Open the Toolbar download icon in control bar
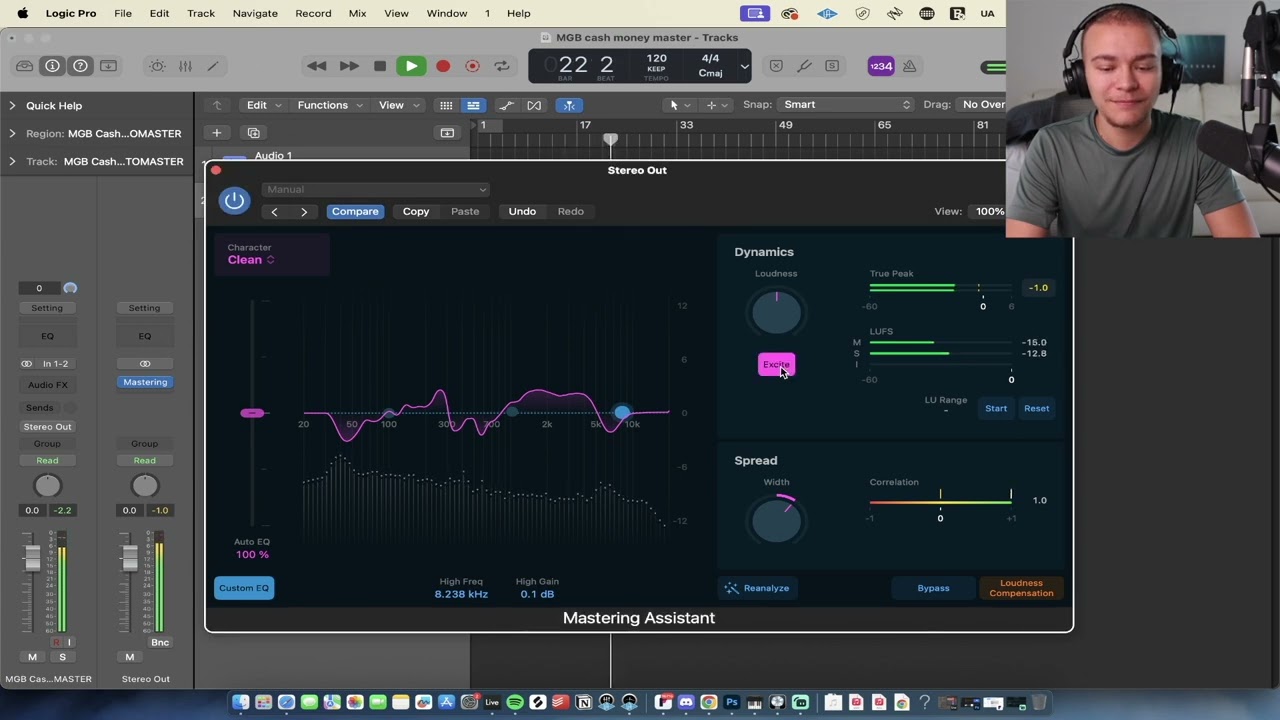The image size is (1280, 720). (x=108, y=66)
